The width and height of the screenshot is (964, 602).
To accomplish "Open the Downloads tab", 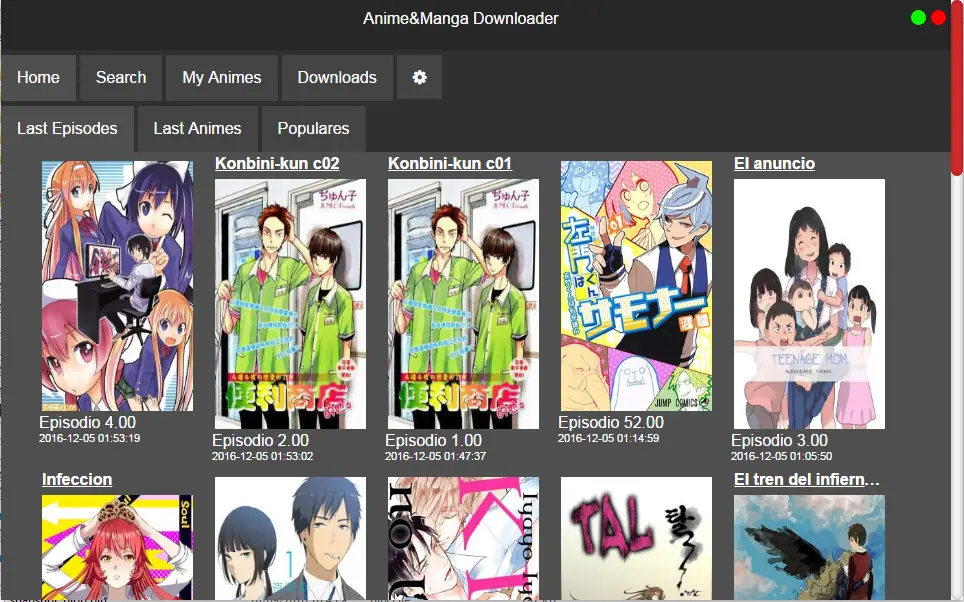I will [x=337, y=77].
